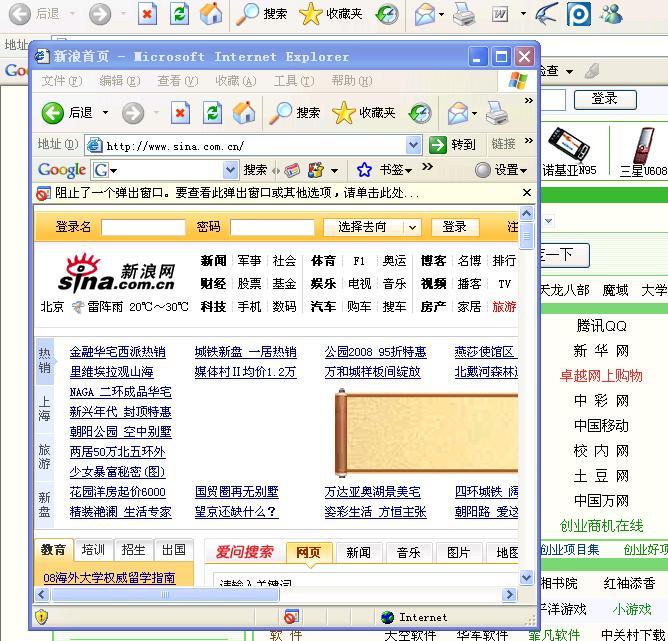
Task: Open Google toolbar 设置 menu
Action: tap(501, 170)
